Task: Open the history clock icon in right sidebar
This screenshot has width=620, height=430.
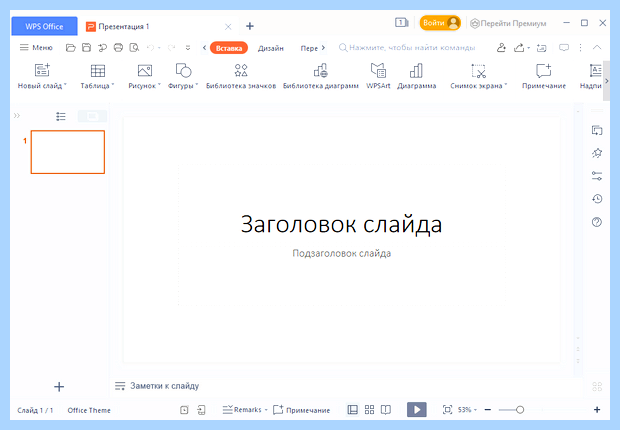Action: tap(597, 199)
